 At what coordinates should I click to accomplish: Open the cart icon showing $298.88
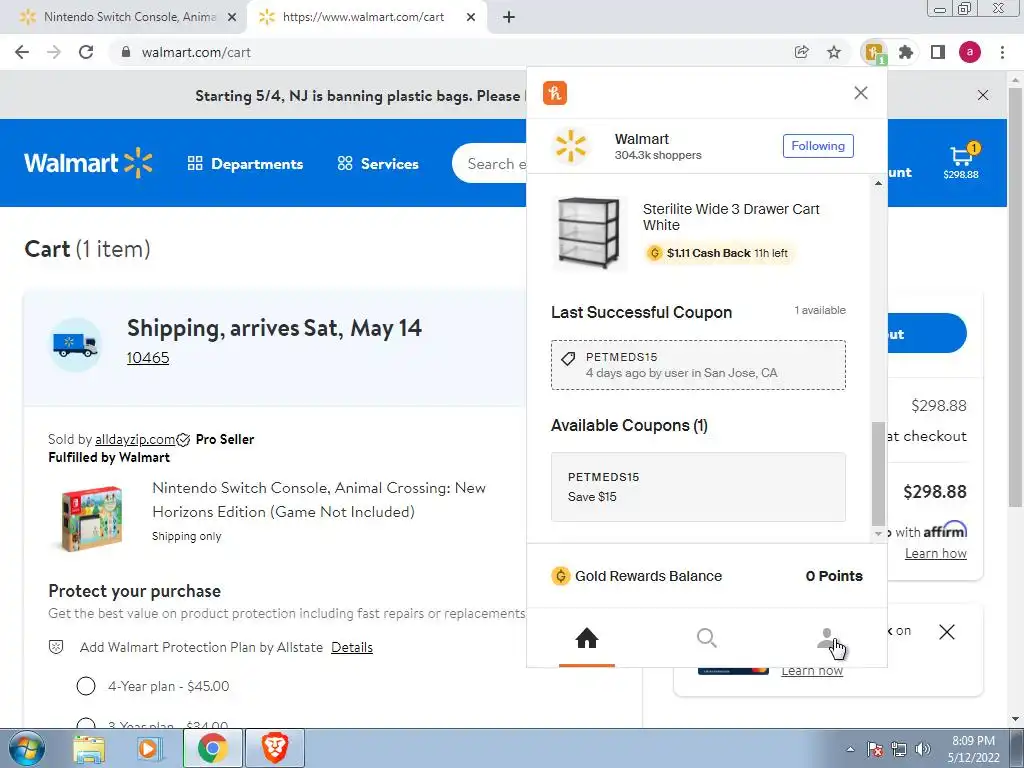(961, 161)
